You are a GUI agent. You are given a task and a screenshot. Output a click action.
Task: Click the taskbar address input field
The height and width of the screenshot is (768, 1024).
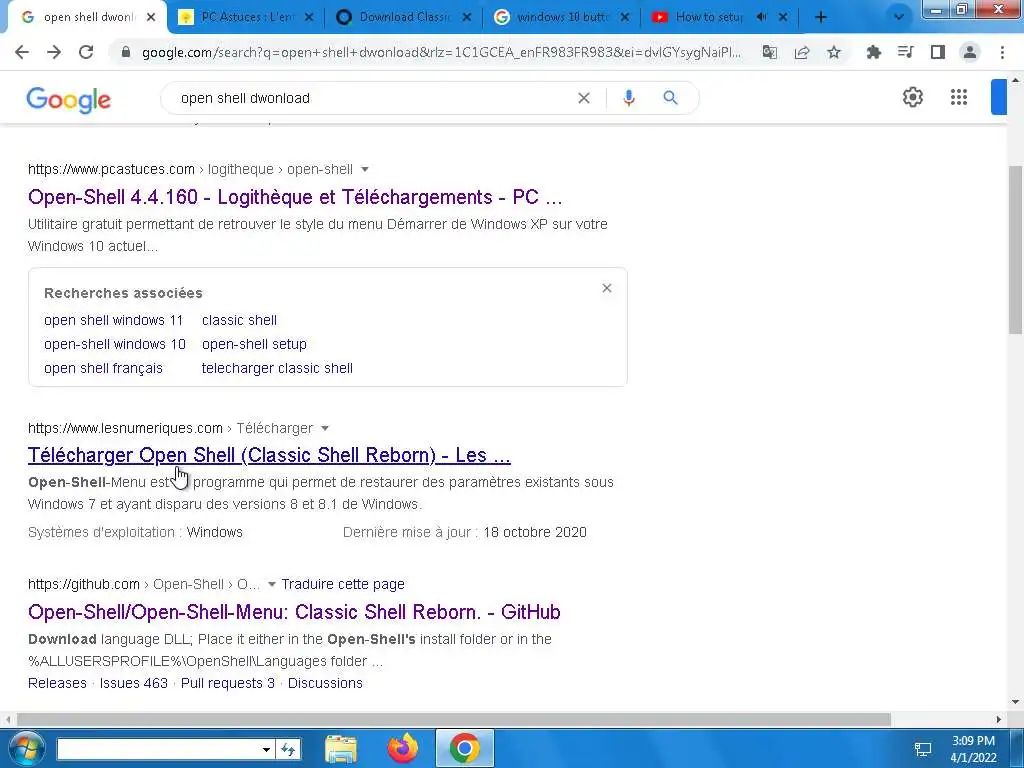coord(159,749)
